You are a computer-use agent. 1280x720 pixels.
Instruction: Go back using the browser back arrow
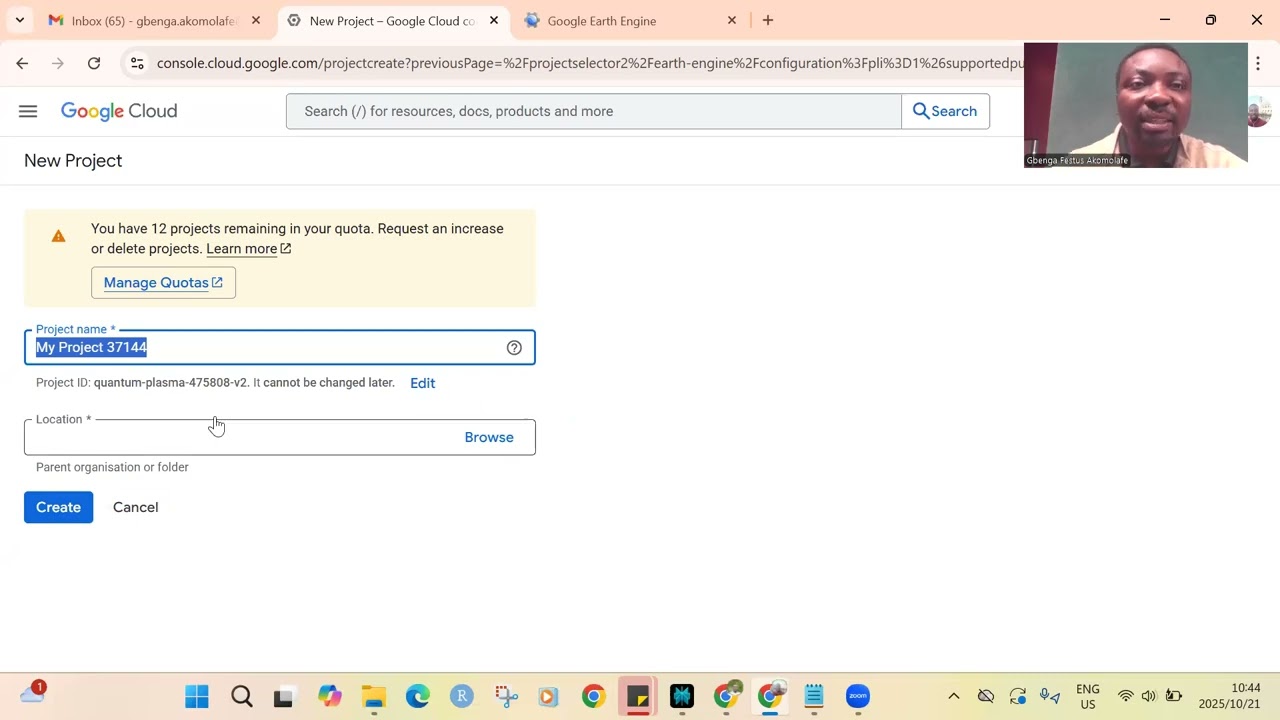click(x=22, y=63)
